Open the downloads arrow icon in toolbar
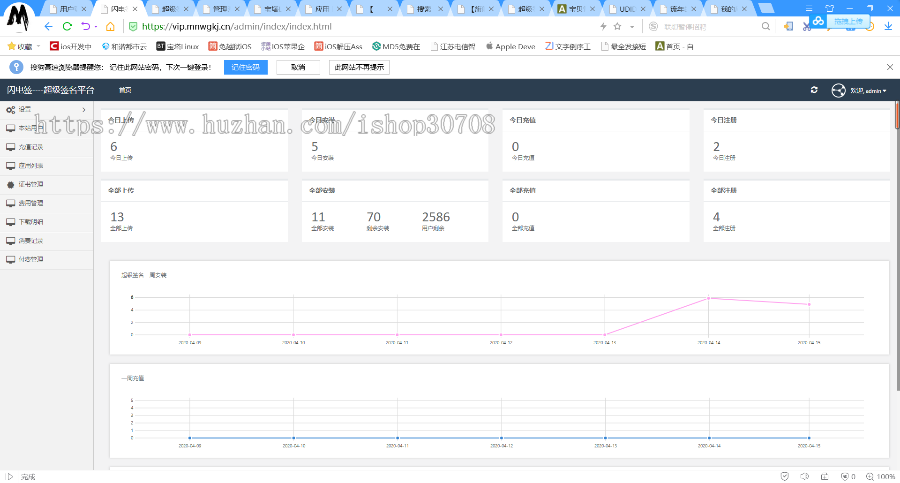 coord(889,26)
